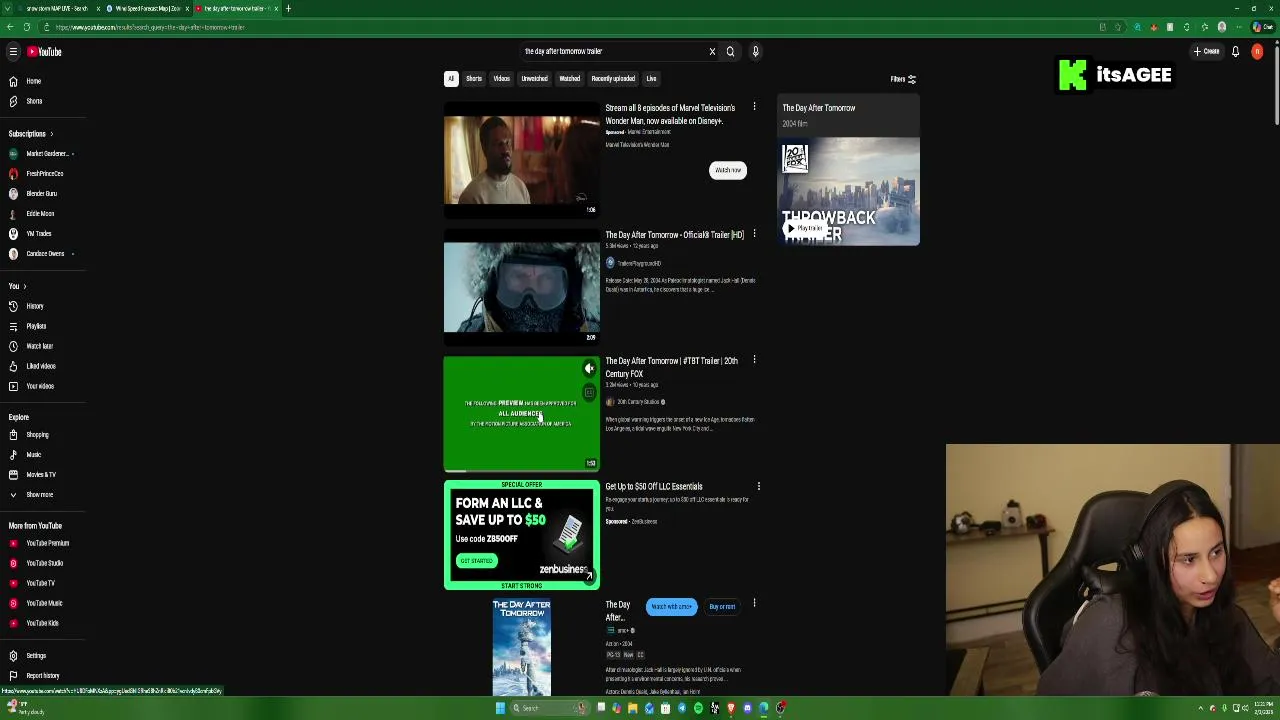Viewport: 1280px width, 720px height.
Task: Click the magnifier search button
Action: pos(730,51)
